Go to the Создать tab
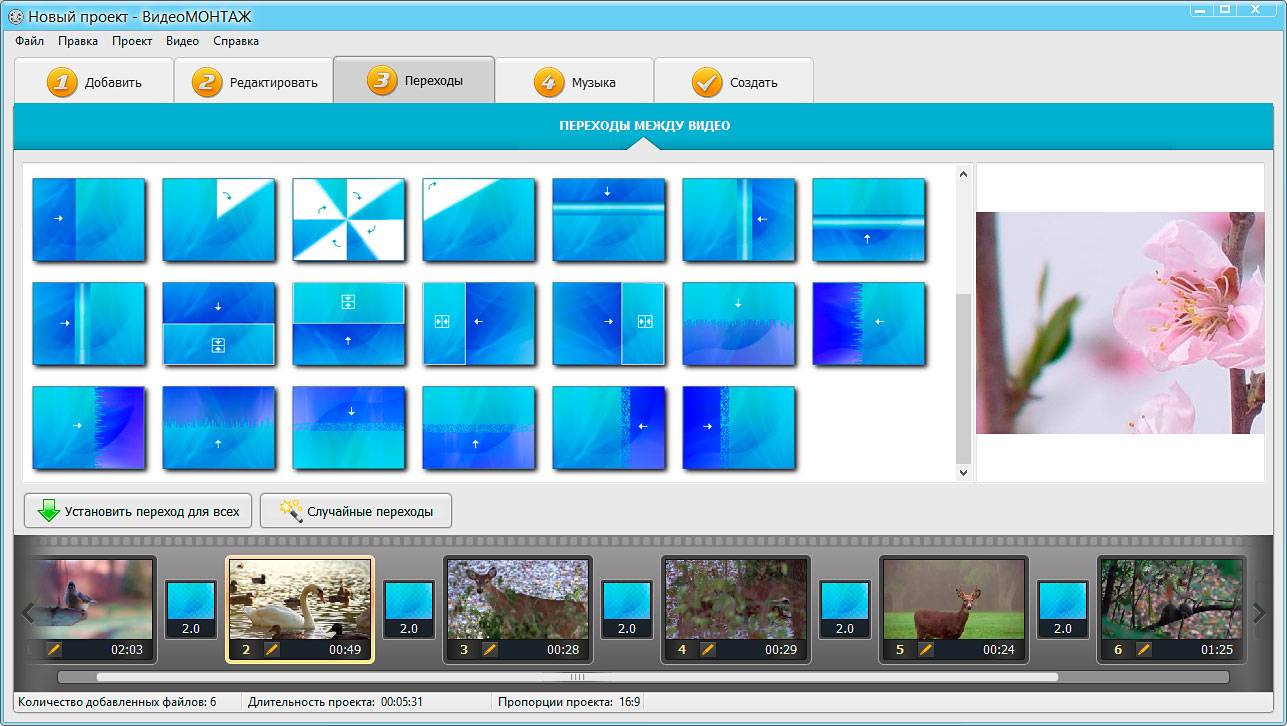Viewport: 1287px width, 726px height. click(734, 81)
